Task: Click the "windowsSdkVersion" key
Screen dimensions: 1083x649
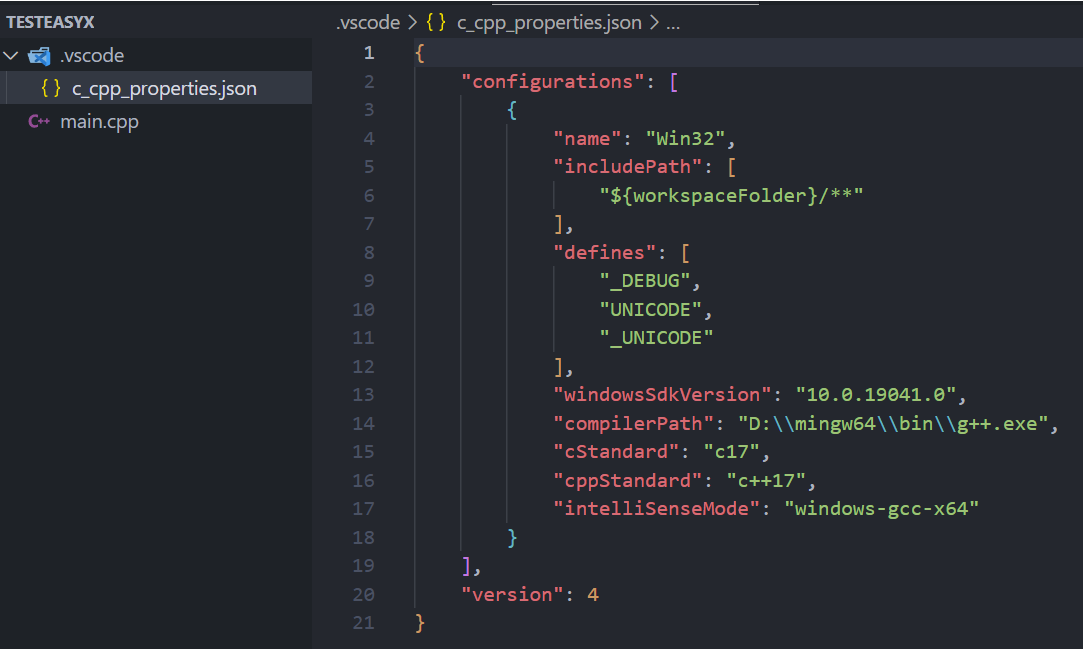Action: click(662, 395)
